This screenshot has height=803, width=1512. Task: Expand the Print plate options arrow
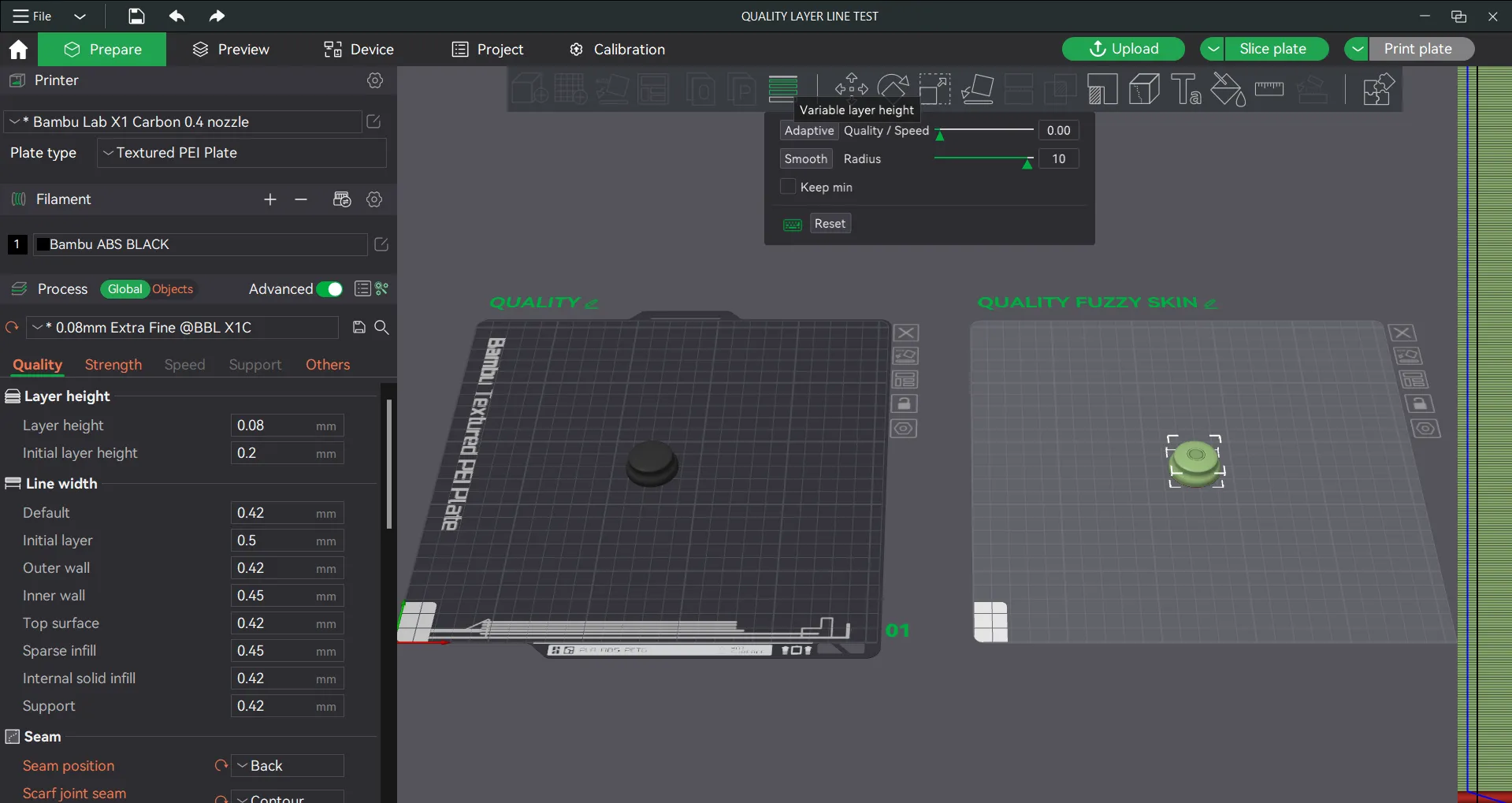(1357, 49)
